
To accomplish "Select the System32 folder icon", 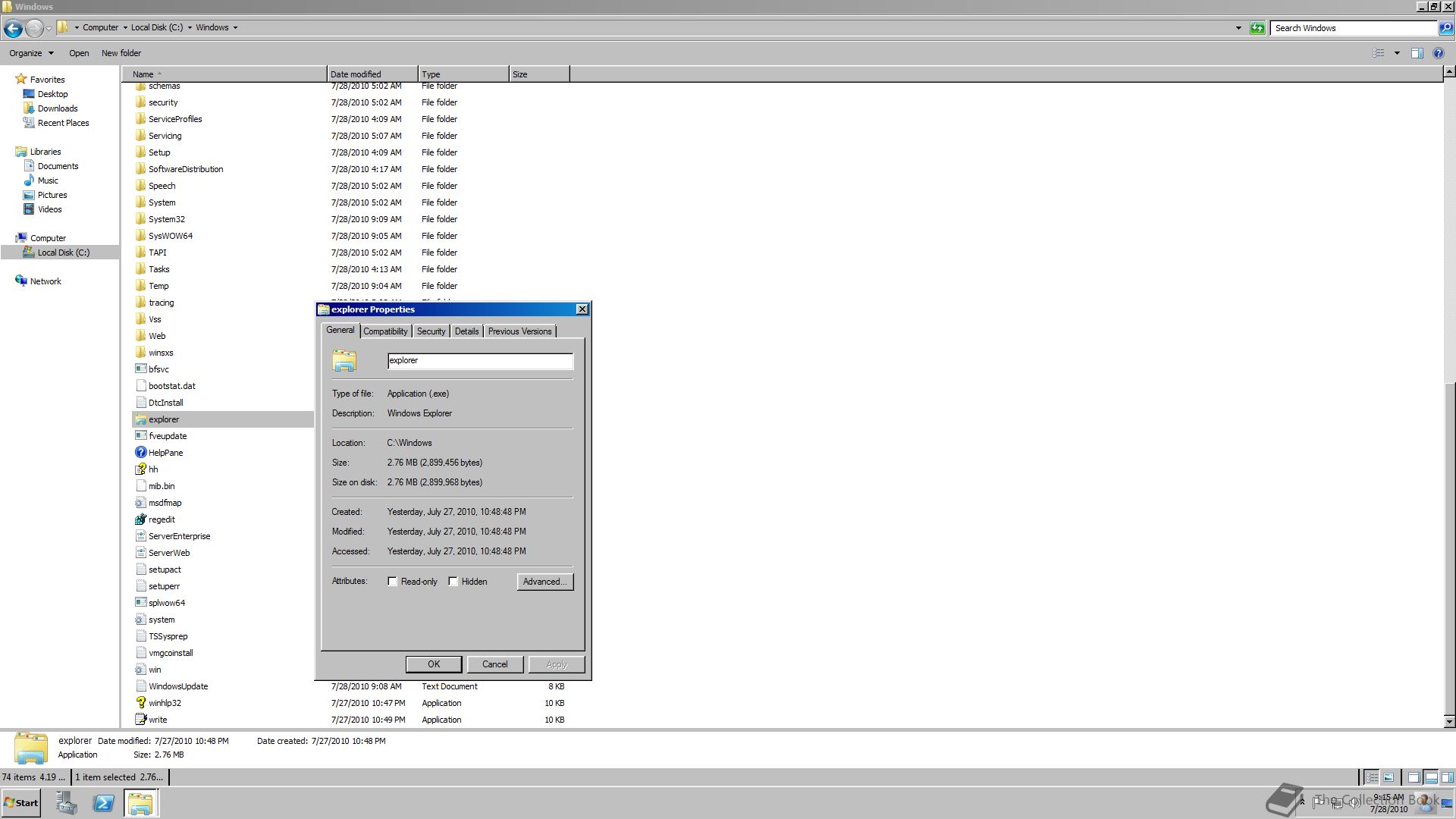I will coord(140,219).
